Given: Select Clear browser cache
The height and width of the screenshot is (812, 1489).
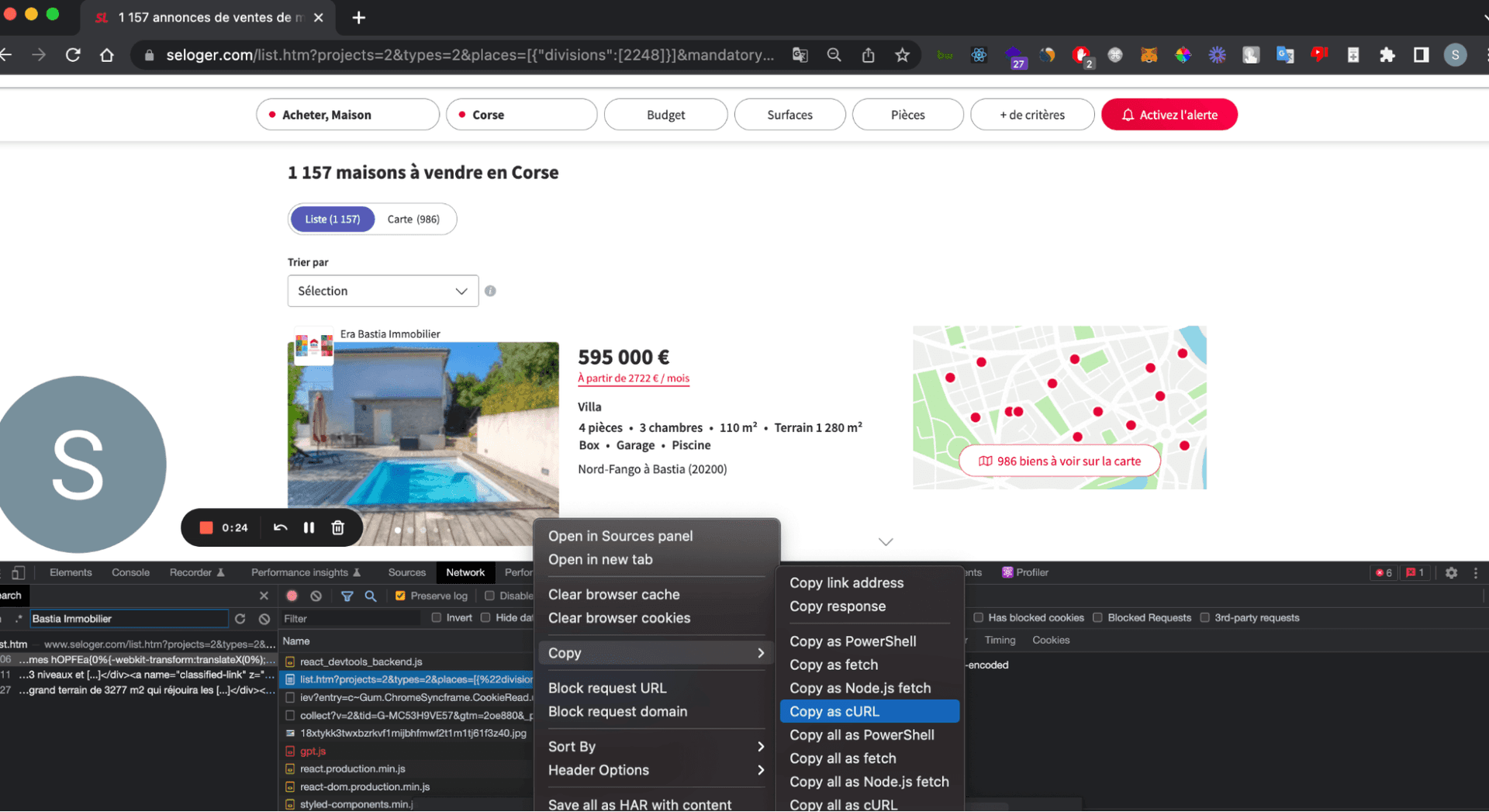Looking at the screenshot, I should click(657, 595).
